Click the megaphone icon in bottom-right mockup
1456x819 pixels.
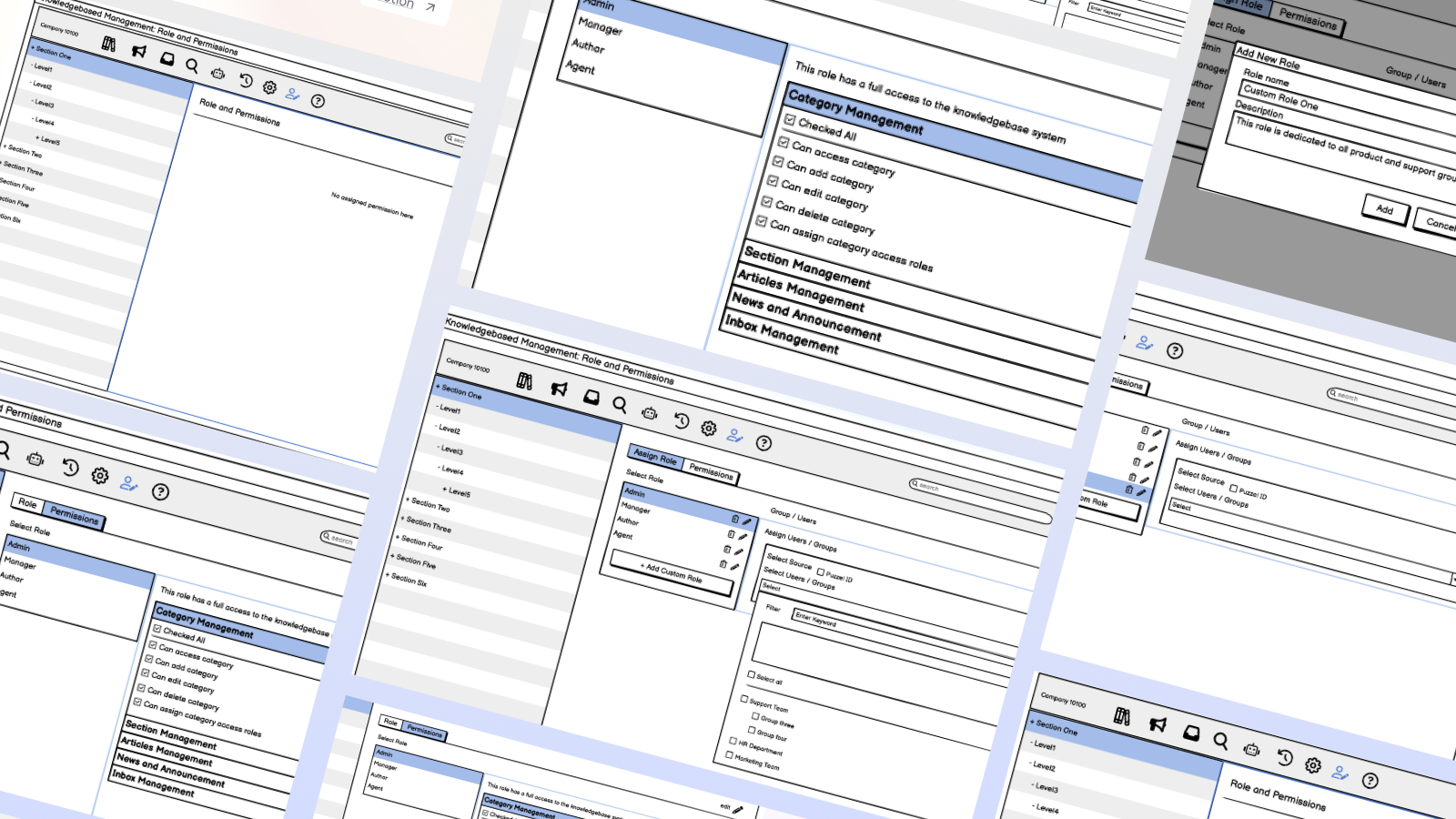[1158, 724]
